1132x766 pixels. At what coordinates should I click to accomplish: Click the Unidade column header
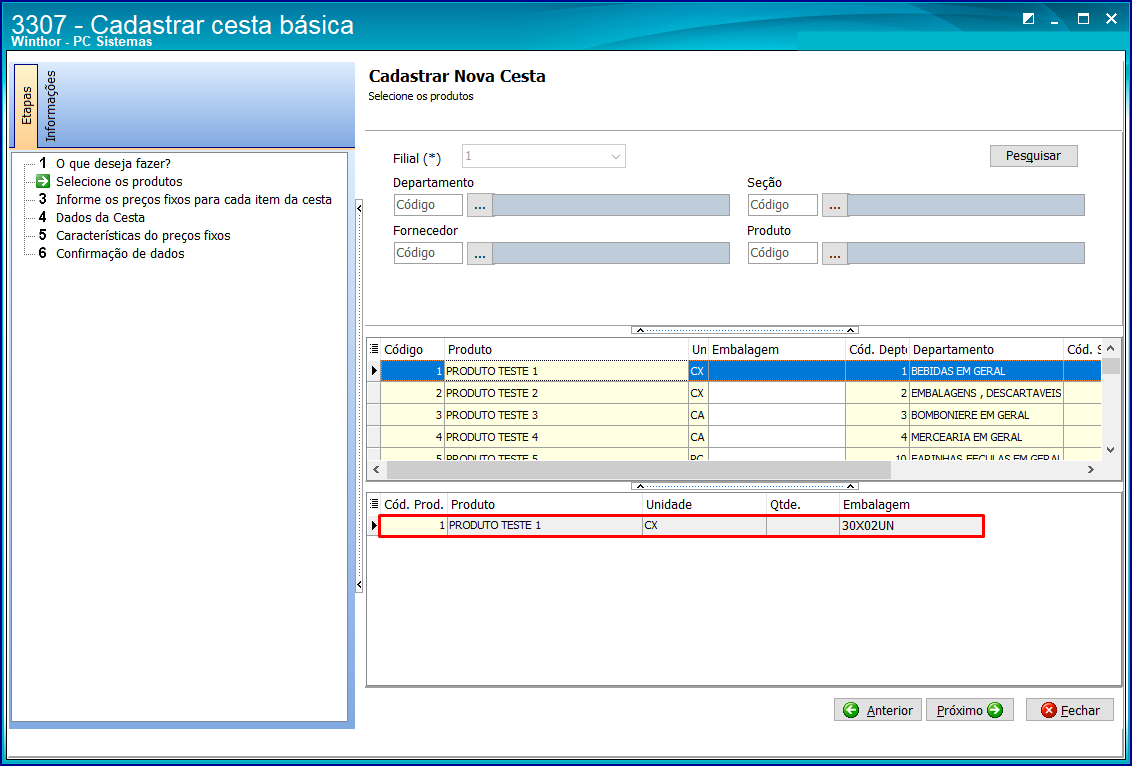(x=704, y=505)
